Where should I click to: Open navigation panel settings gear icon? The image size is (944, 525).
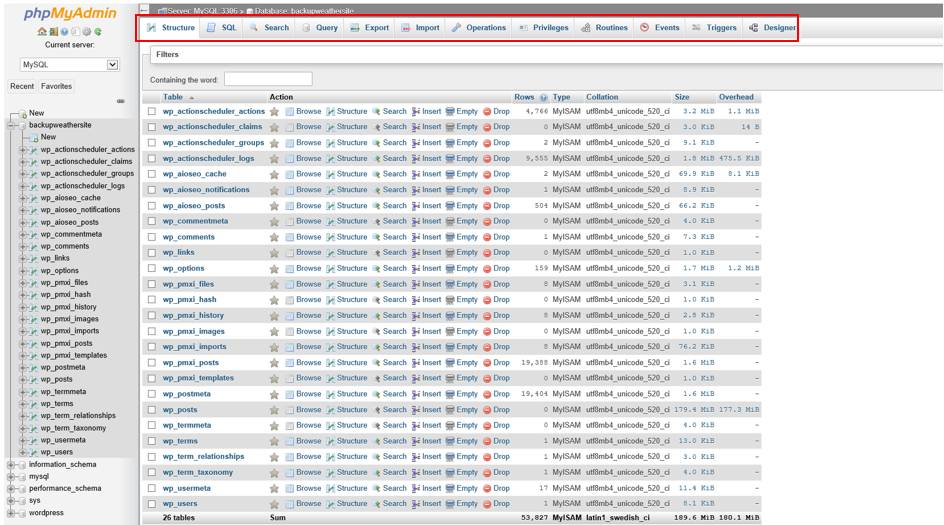(87, 31)
